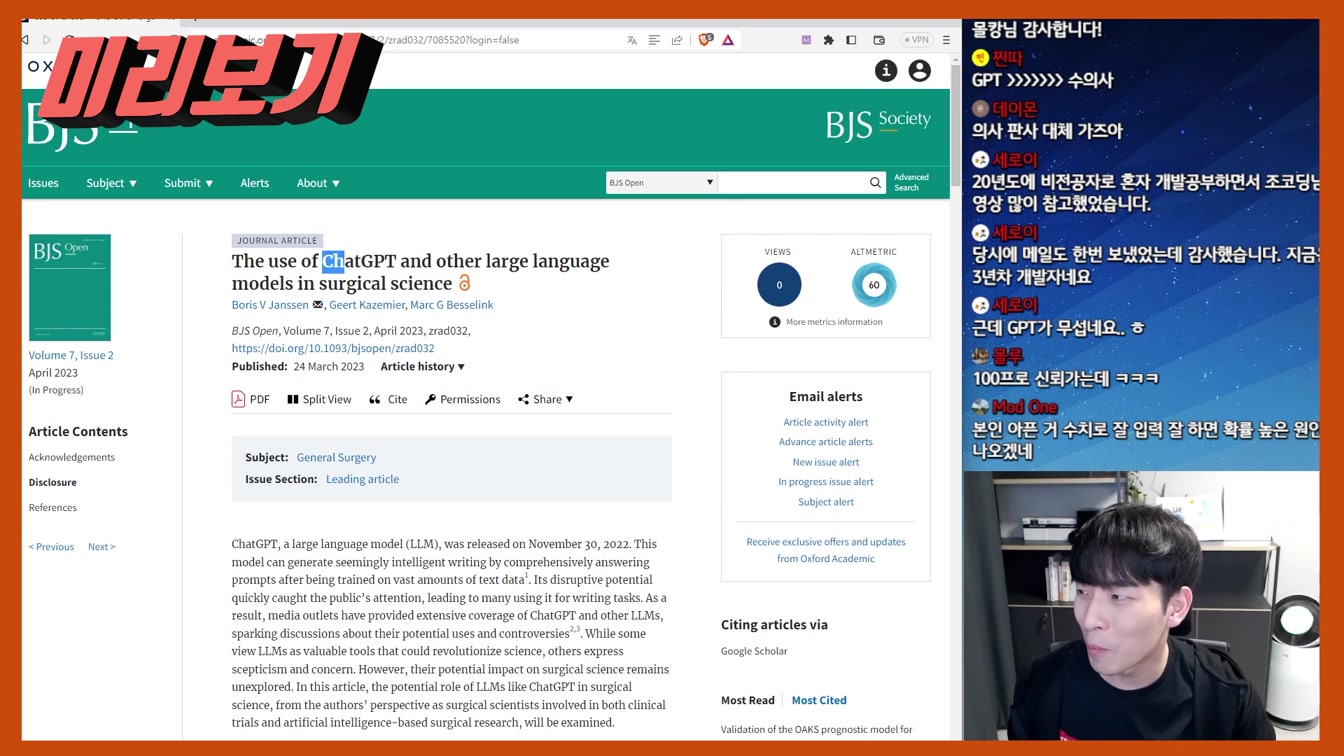Viewport: 1344px width, 756px height.
Task: Jump to Acknowledgements section
Action: click(71, 457)
